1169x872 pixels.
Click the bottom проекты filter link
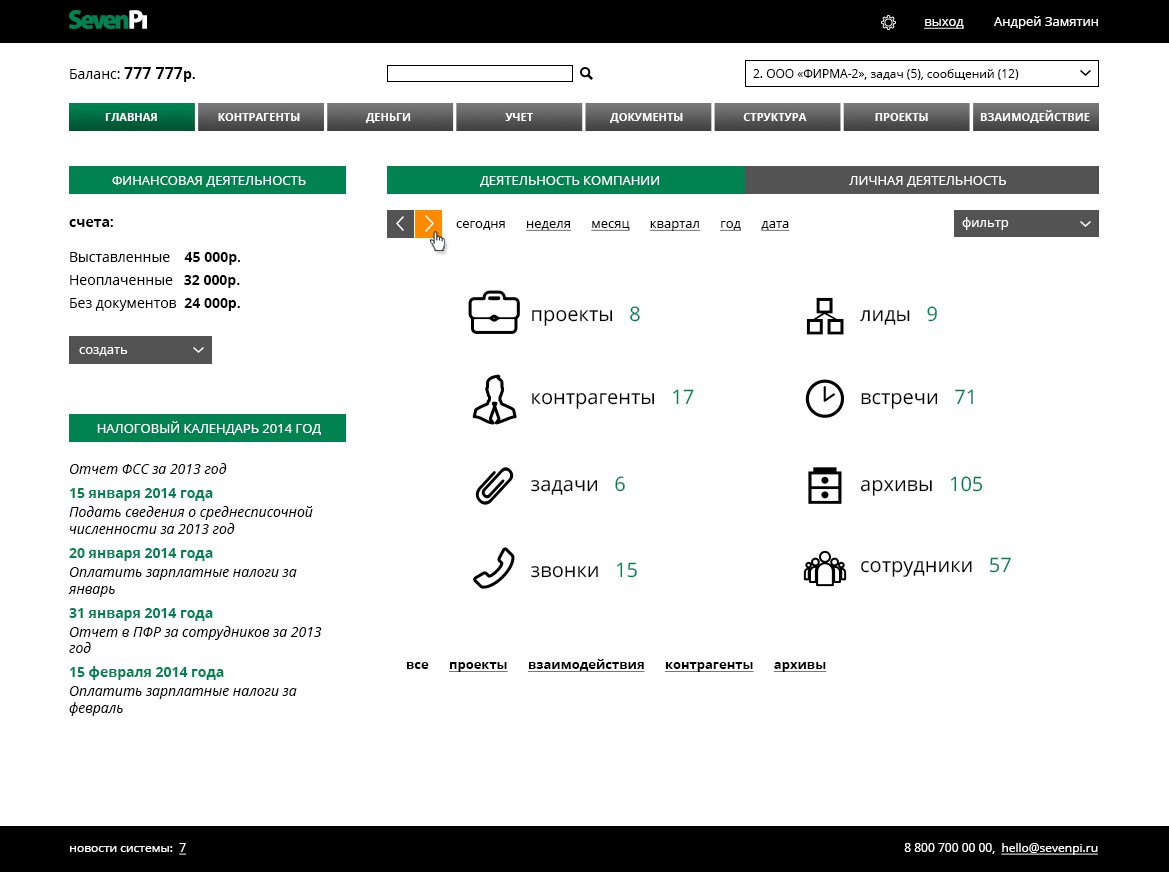pos(478,664)
